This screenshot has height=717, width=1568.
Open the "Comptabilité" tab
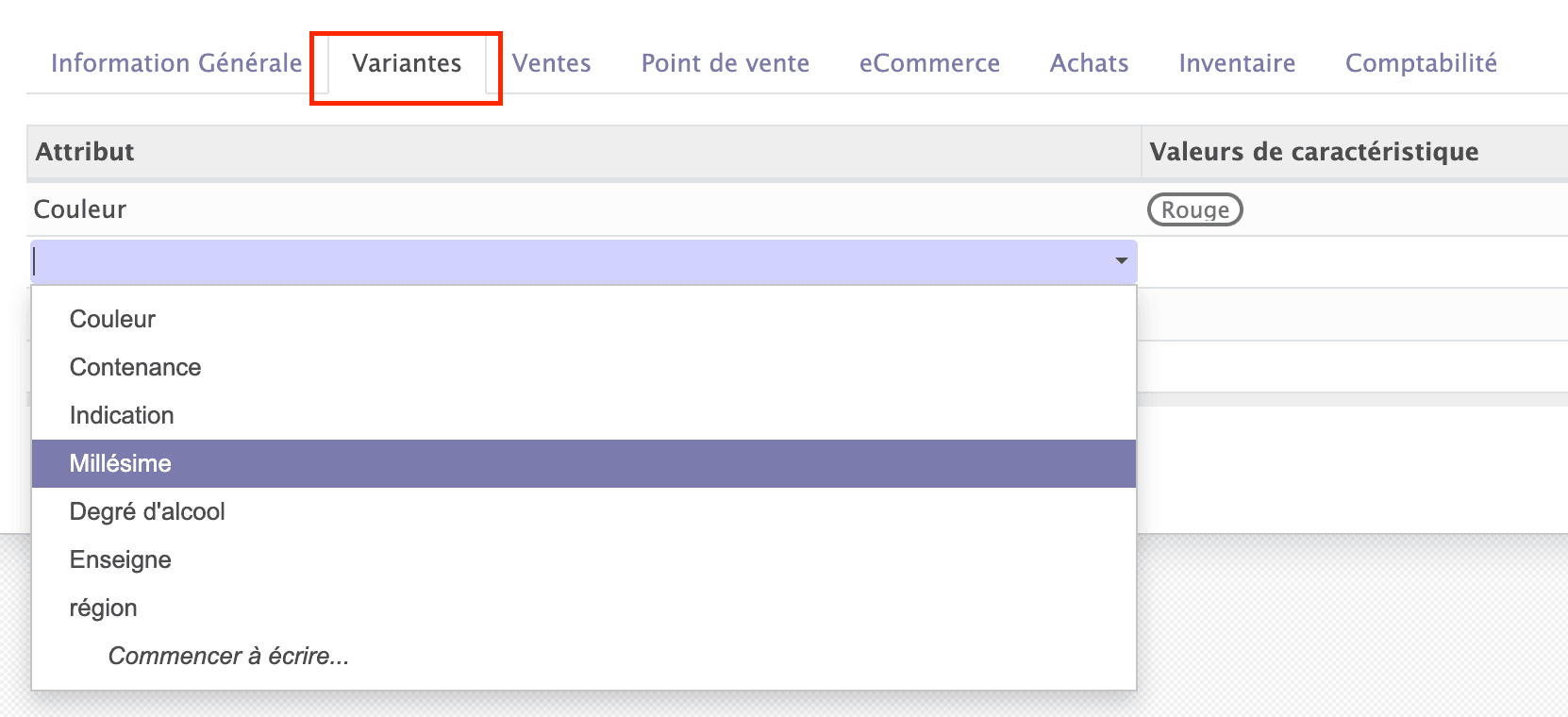coord(1420,63)
